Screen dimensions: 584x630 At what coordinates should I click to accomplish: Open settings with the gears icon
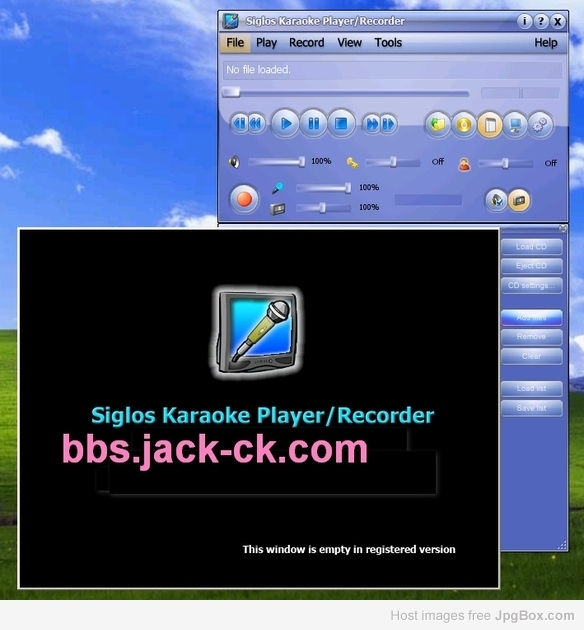pyautogui.click(x=541, y=125)
